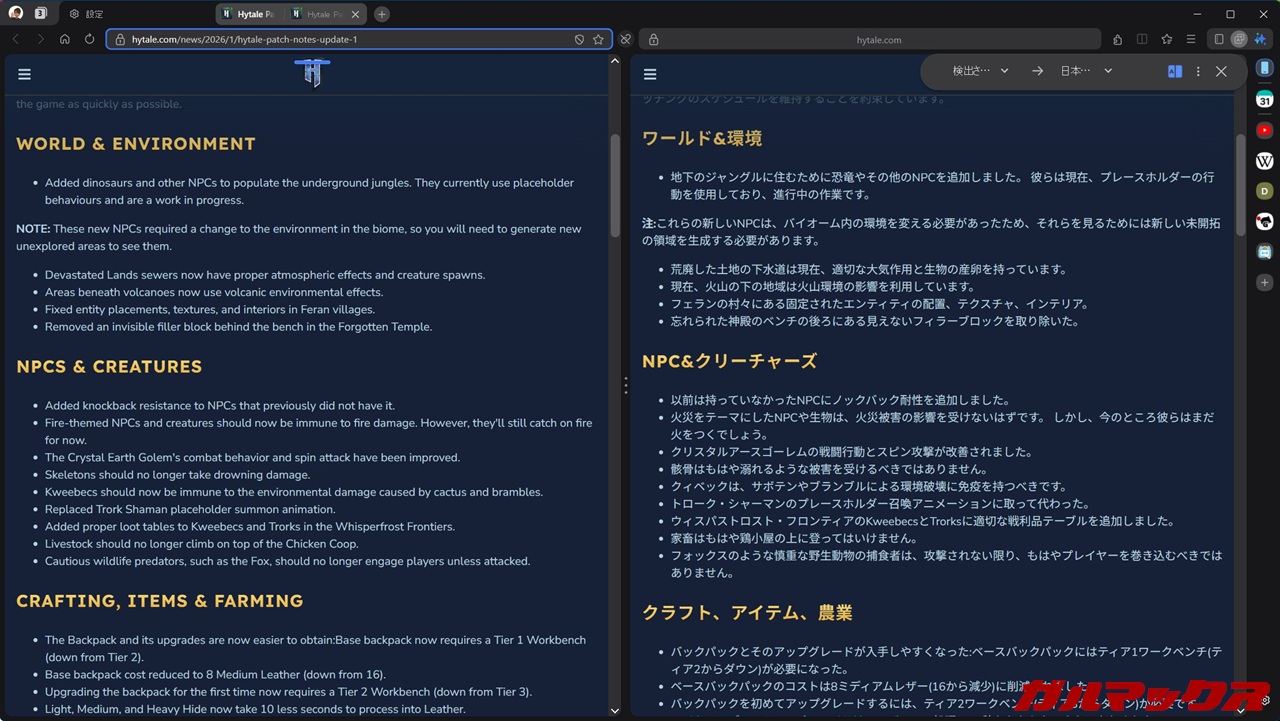Toggle the split view link icon
This screenshot has width=1280, height=721.
(625, 40)
